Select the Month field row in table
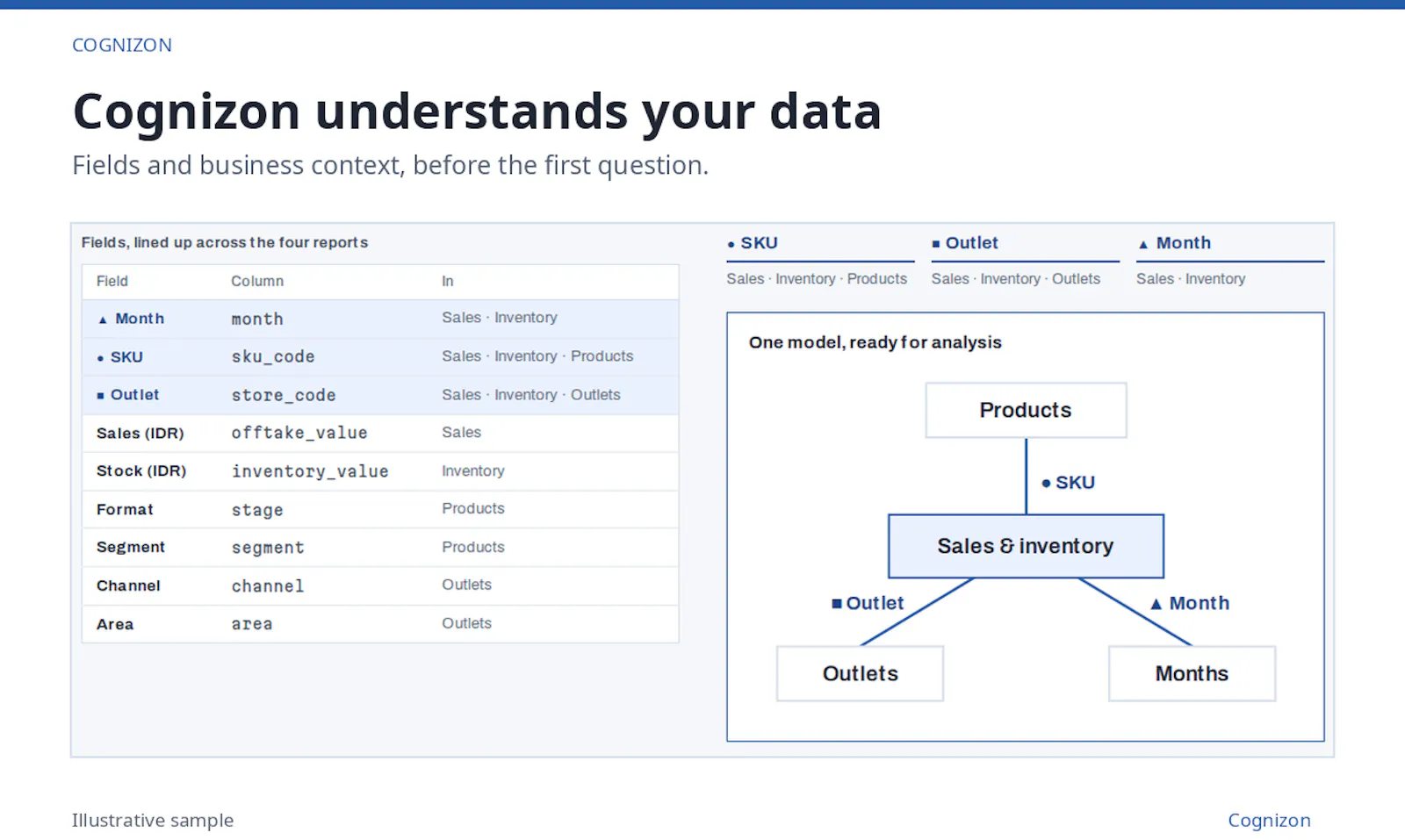Viewport: 1405px width, 840px height. (380, 319)
